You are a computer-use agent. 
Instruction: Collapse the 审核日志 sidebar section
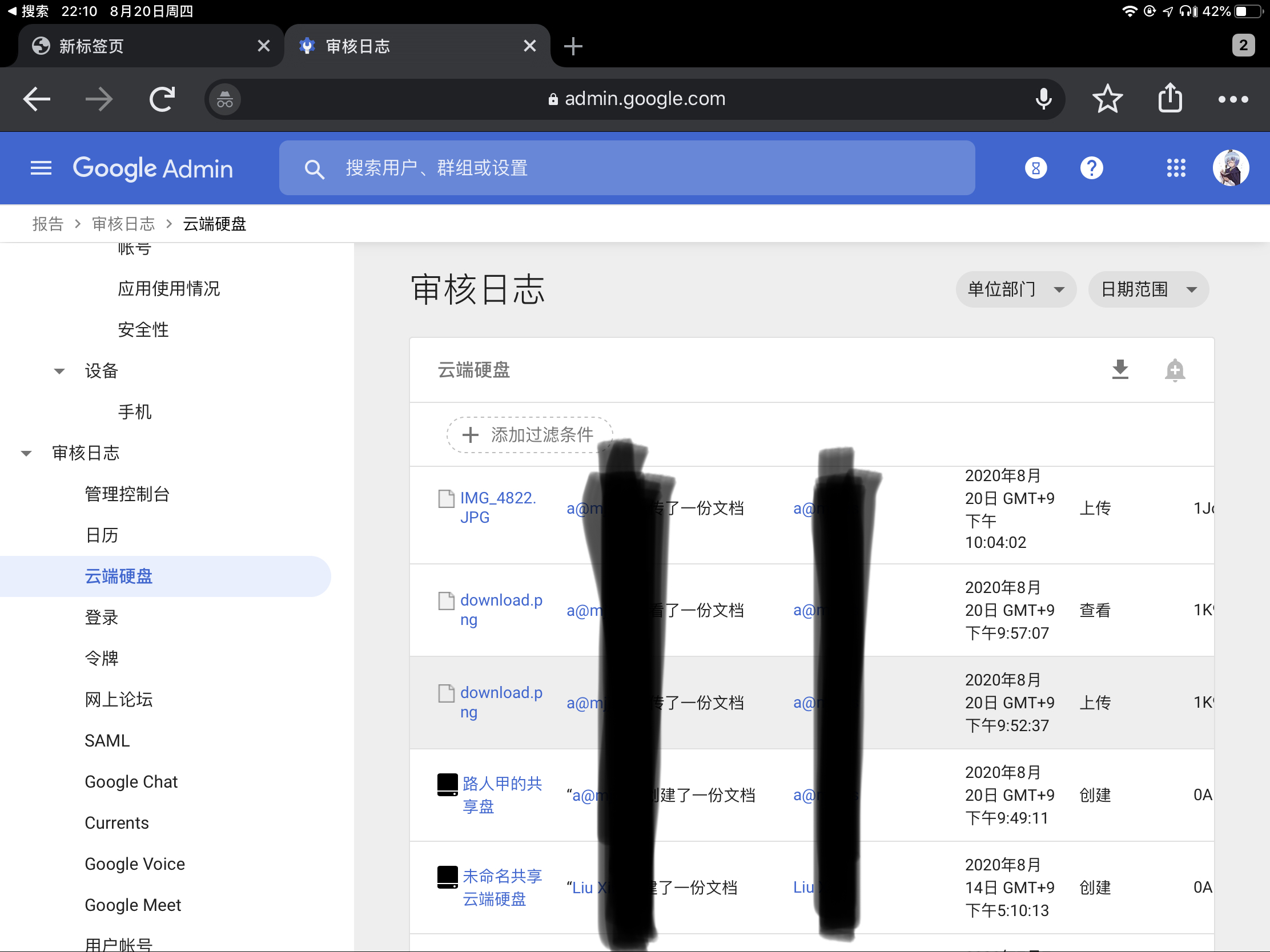click(26, 453)
